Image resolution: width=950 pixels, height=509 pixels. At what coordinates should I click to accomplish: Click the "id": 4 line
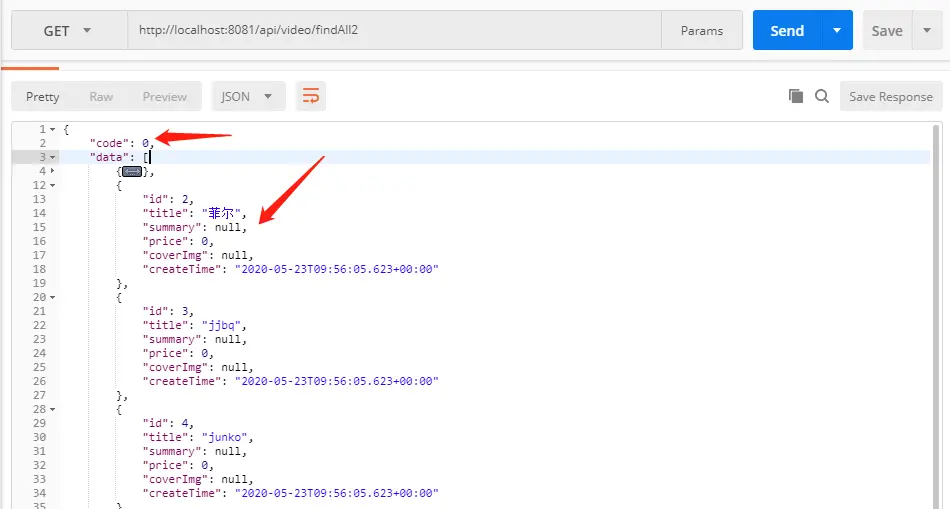[x=168, y=423]
